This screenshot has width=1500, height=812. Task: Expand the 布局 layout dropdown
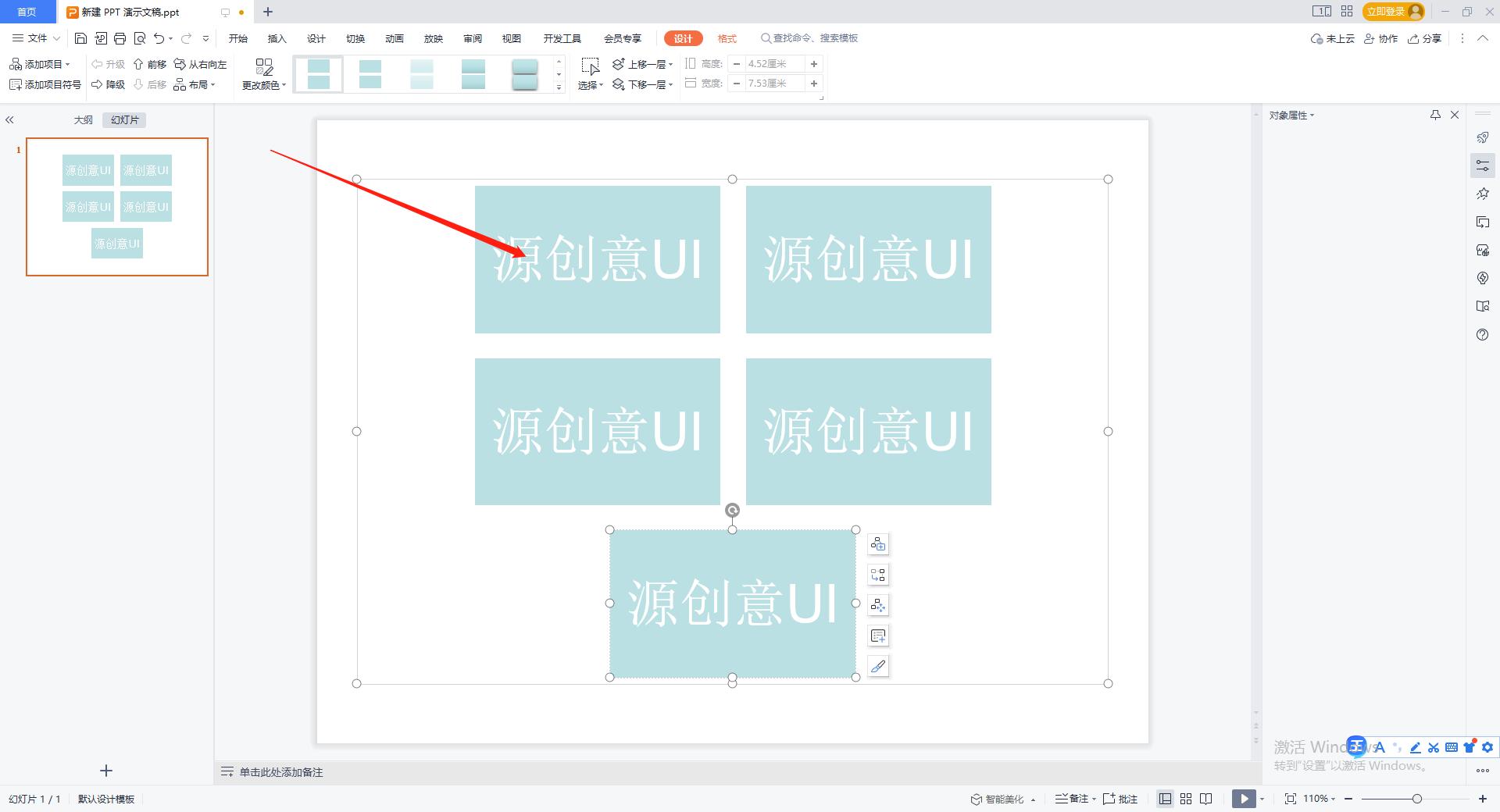[x=195, y=84]
